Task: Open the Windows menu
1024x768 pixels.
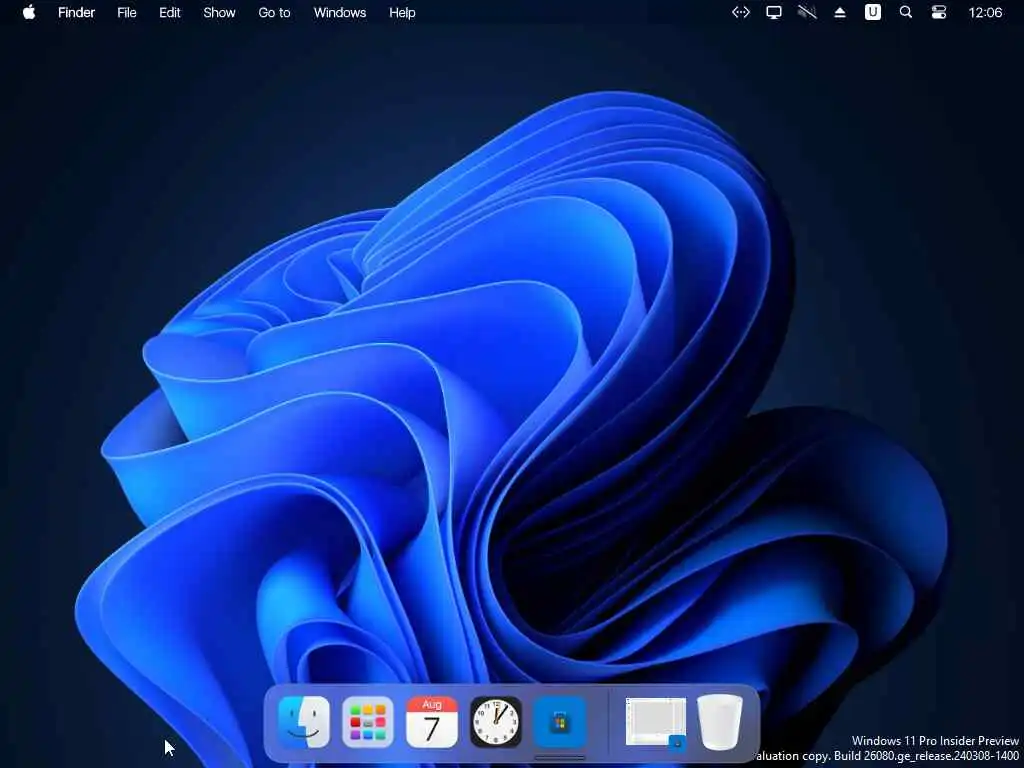Action: coord(340,12)
